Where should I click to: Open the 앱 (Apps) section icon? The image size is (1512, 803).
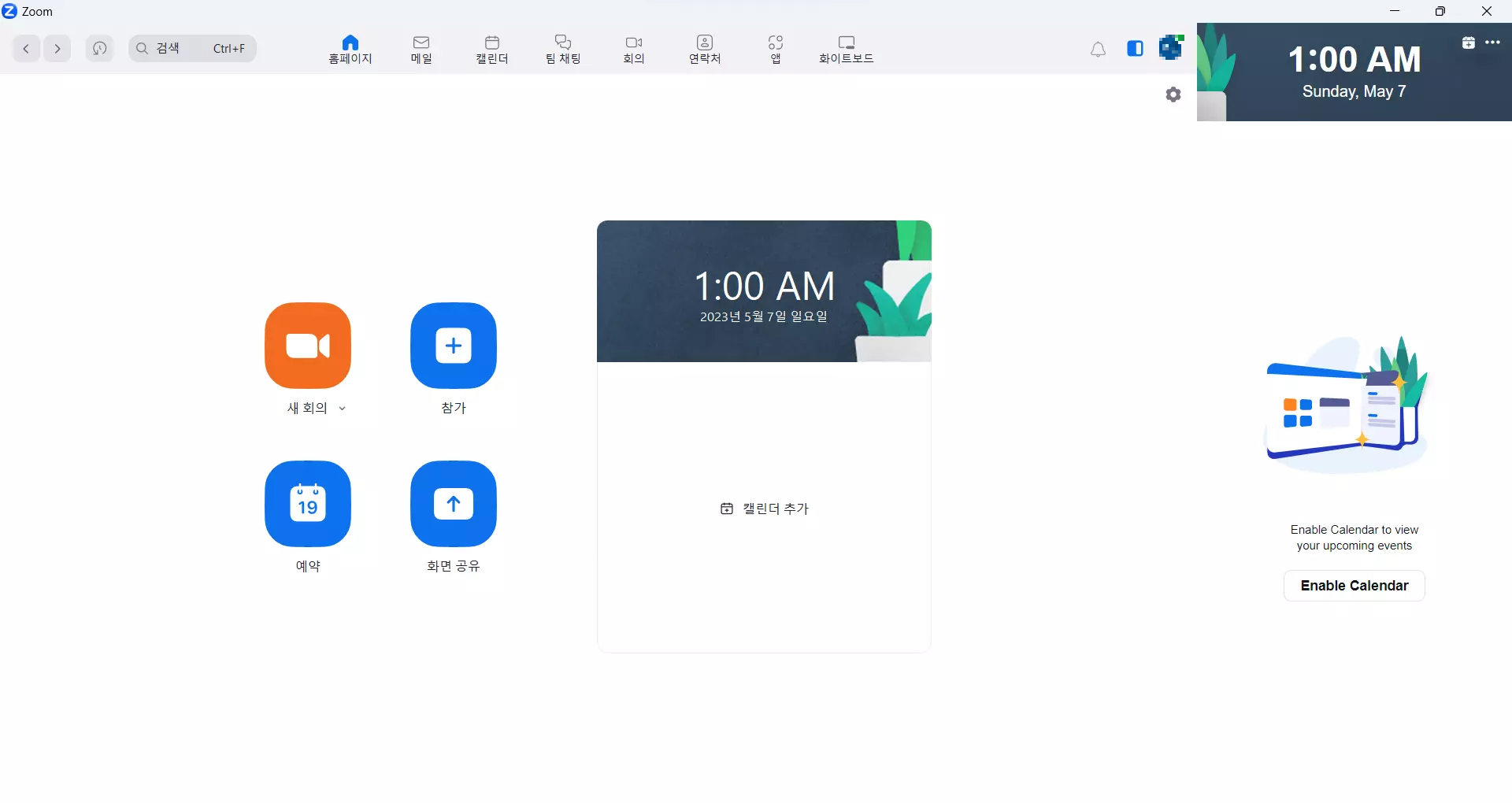pos(776,48)
